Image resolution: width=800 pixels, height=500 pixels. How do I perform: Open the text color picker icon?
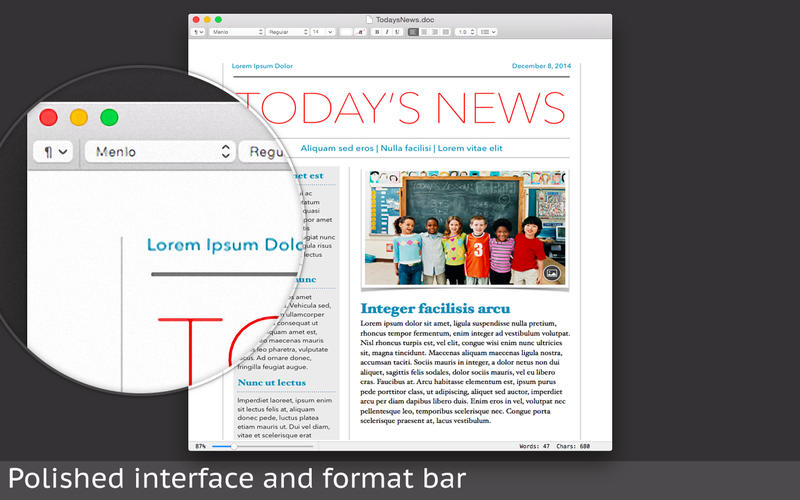360,32
